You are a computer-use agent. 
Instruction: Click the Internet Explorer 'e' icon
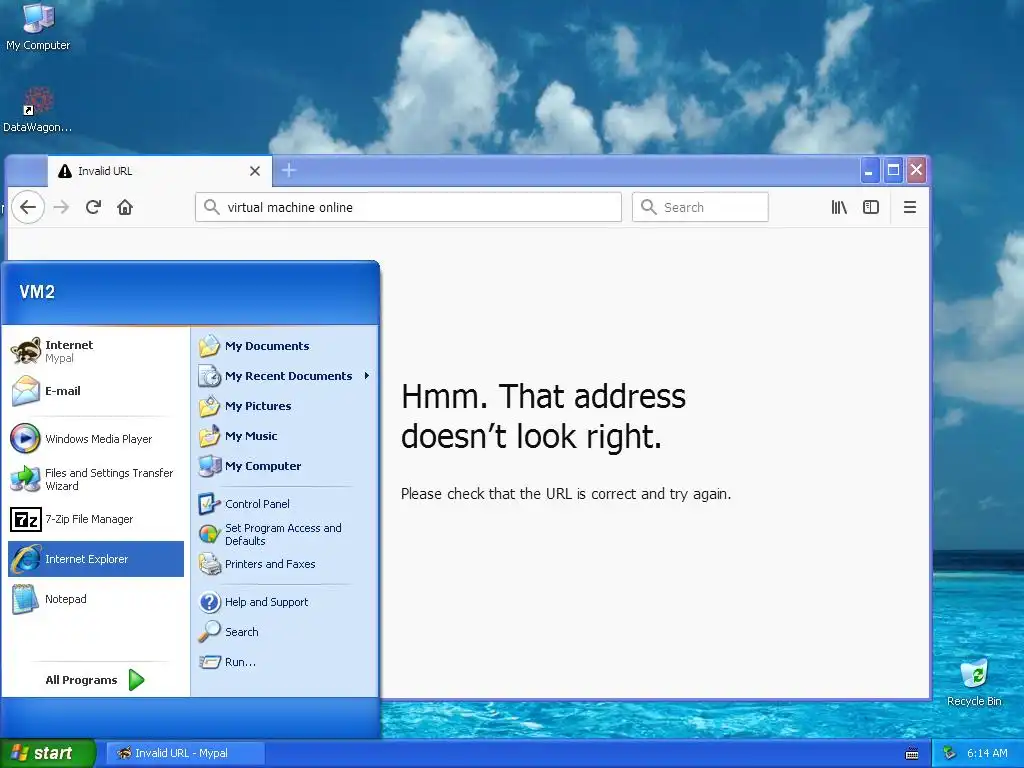click(25, 559)
